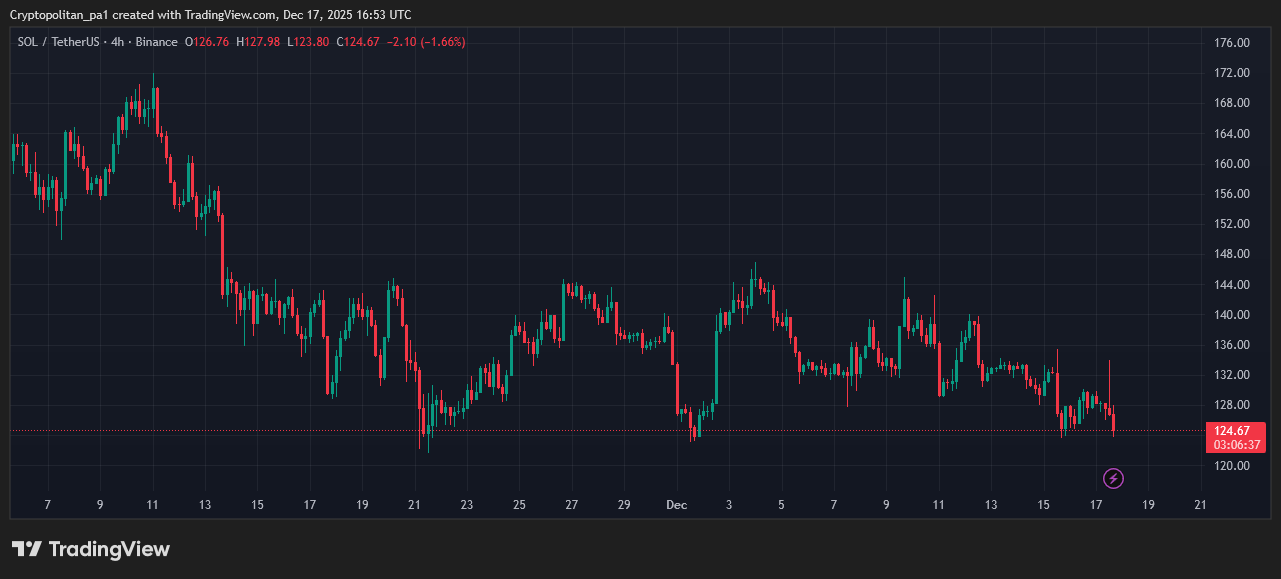Click the 176.00 price axis label

1231,43
